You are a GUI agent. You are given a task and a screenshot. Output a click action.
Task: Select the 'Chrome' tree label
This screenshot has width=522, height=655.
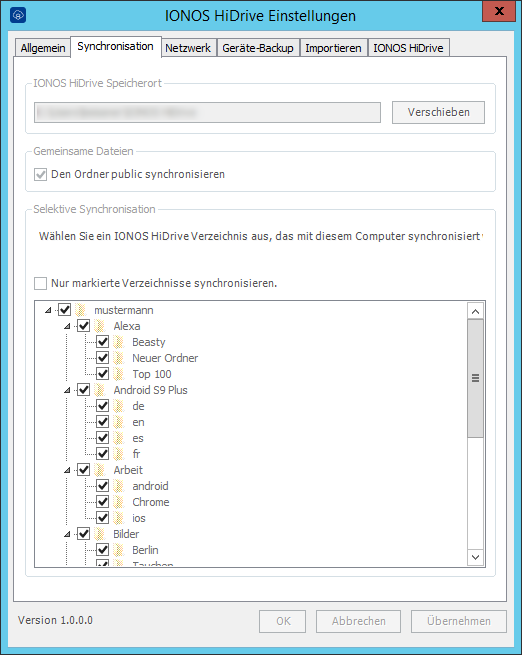pyautogui.click(x=151, y=502)
